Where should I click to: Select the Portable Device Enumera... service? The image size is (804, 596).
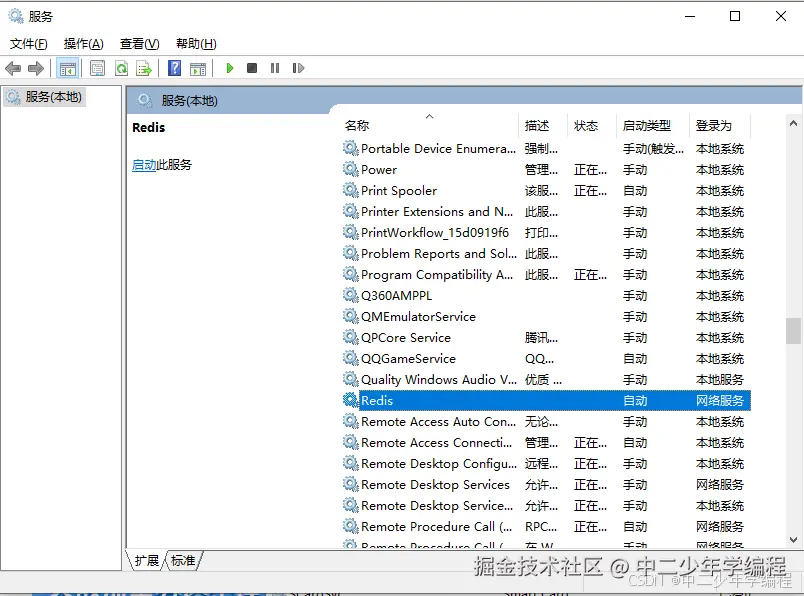438,149
